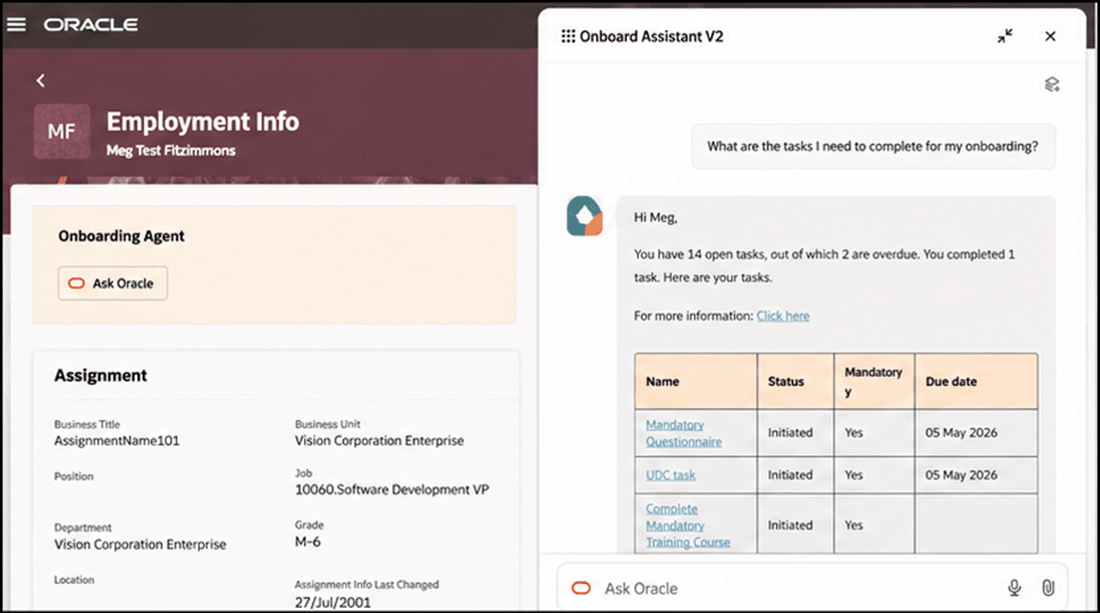Close the Onboard Assistant V2 panel
Viewport: 1100px width, 613px height.
tap(1050, 36)
